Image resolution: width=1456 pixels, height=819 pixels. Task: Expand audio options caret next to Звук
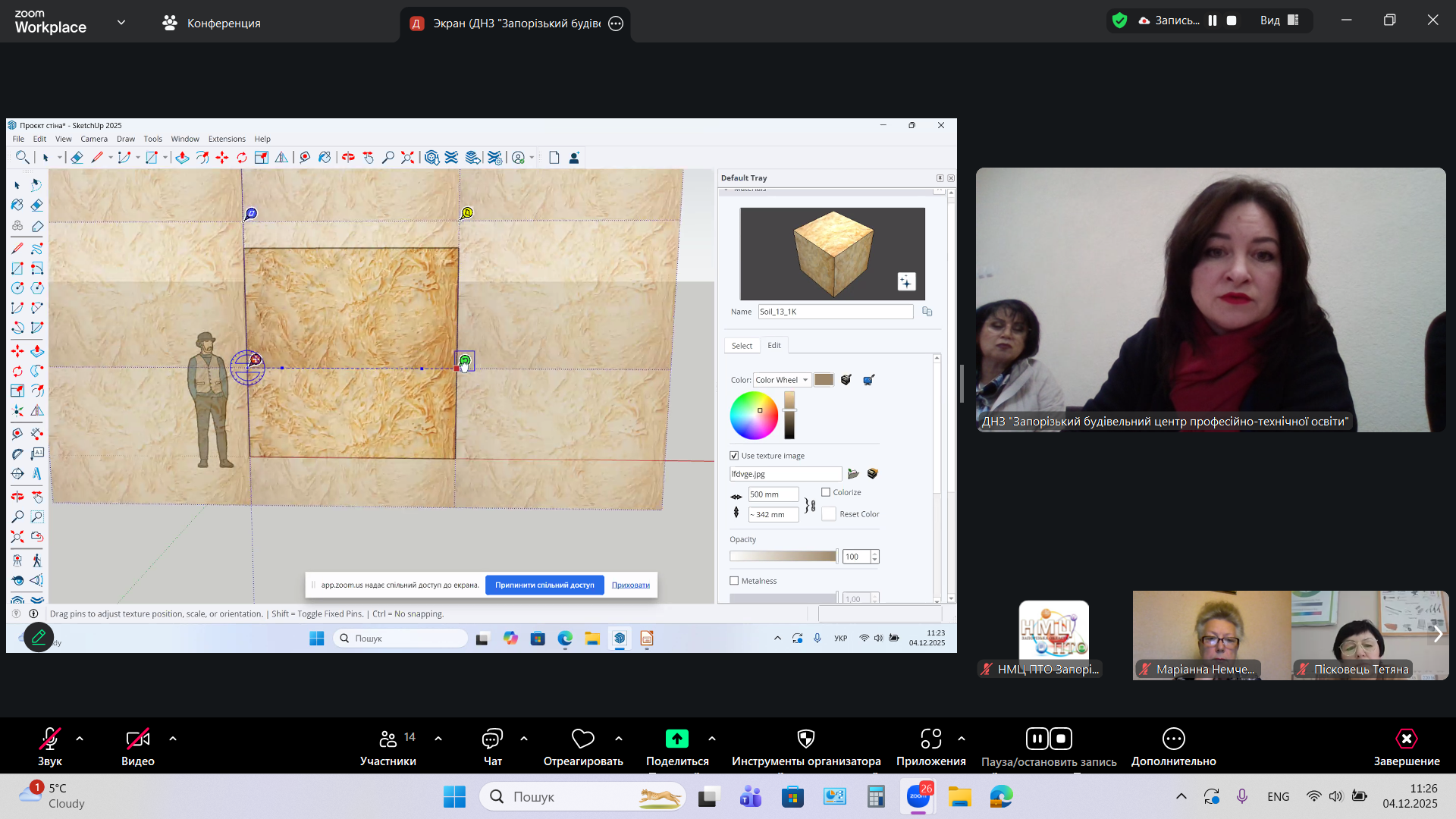(x=80, y=739)
